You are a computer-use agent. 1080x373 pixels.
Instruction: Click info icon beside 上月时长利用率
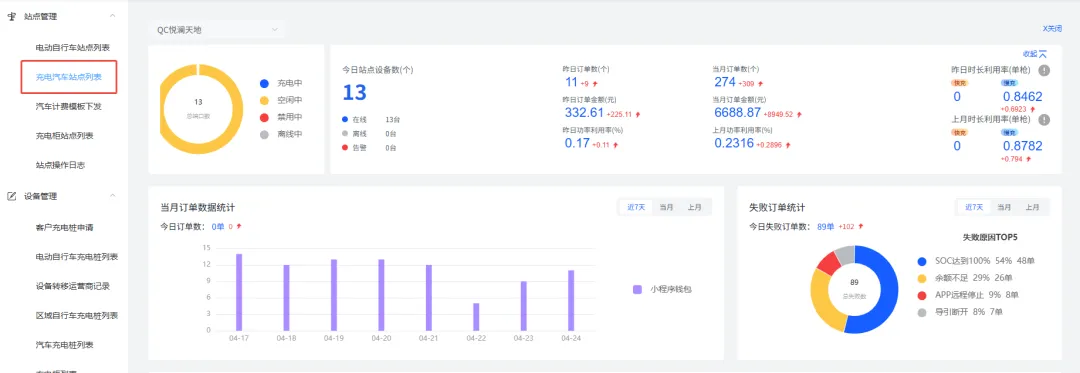[x=1044, y=119]
